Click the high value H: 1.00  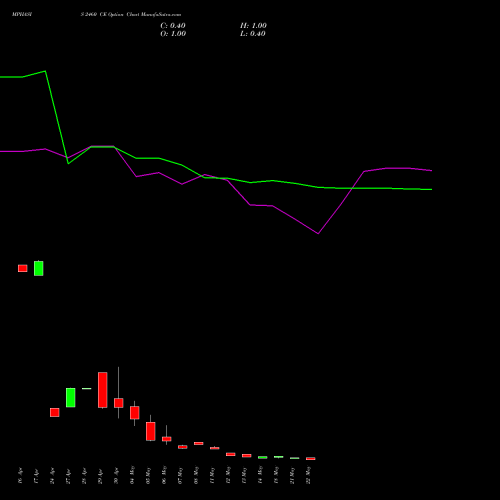coord(253,26)
